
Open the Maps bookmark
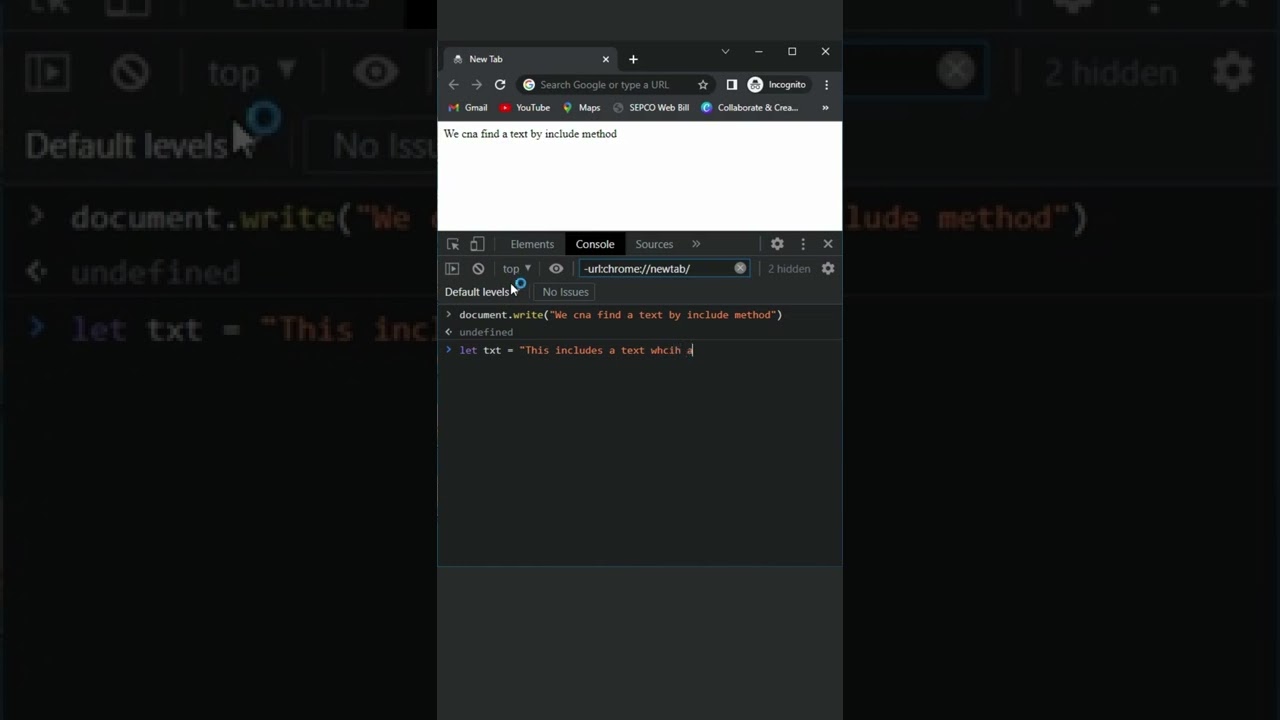[x=581, y=108]
